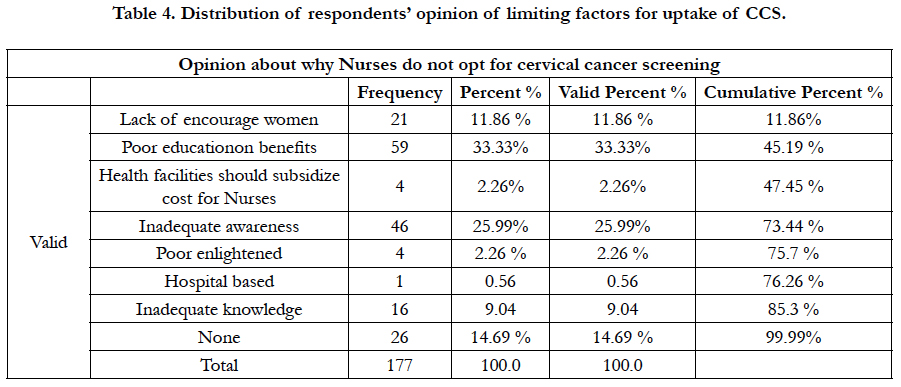
Task: Select the 'Poor enlightened' cell
Action: click(219, 253)
